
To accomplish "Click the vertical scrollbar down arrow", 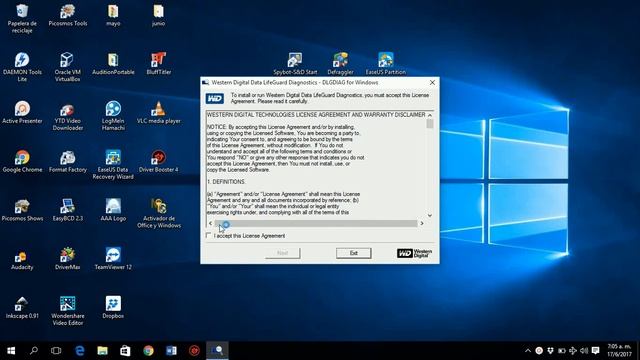I will coord(430,215).
